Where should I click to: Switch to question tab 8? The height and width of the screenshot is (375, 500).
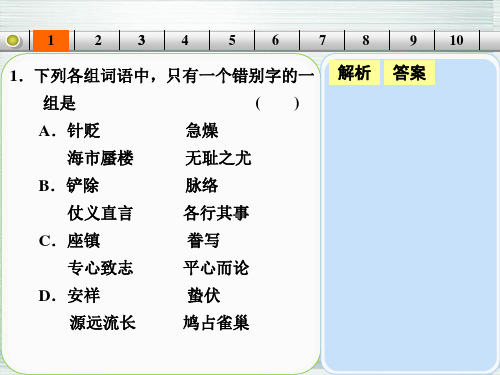point(366,40)
